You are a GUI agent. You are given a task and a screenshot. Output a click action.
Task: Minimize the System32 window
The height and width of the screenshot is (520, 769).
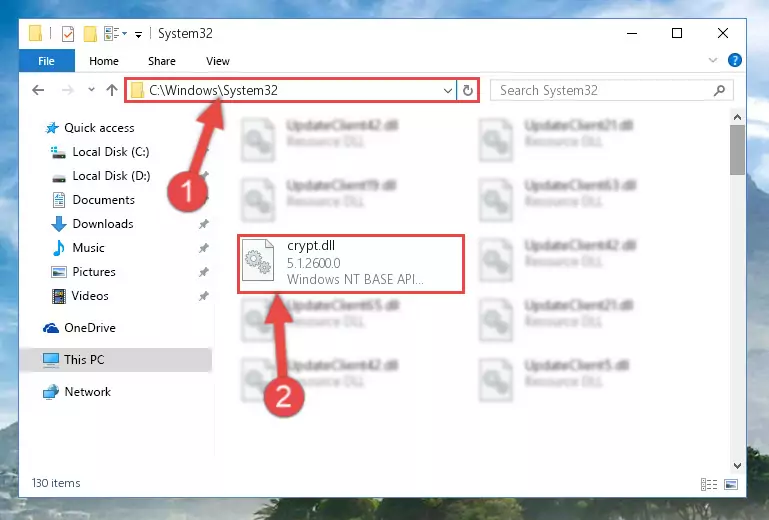tap(632, 33)
